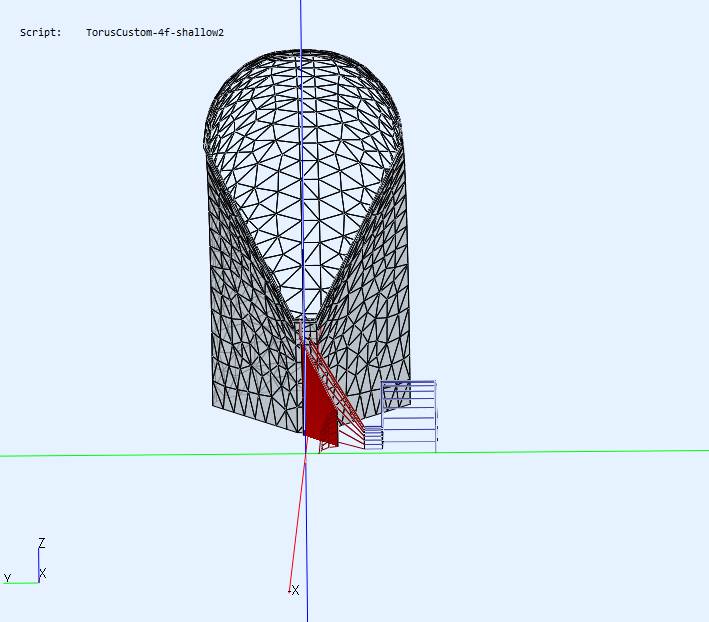Click the Y label on orientation gizmo

[x=7, y=577]
